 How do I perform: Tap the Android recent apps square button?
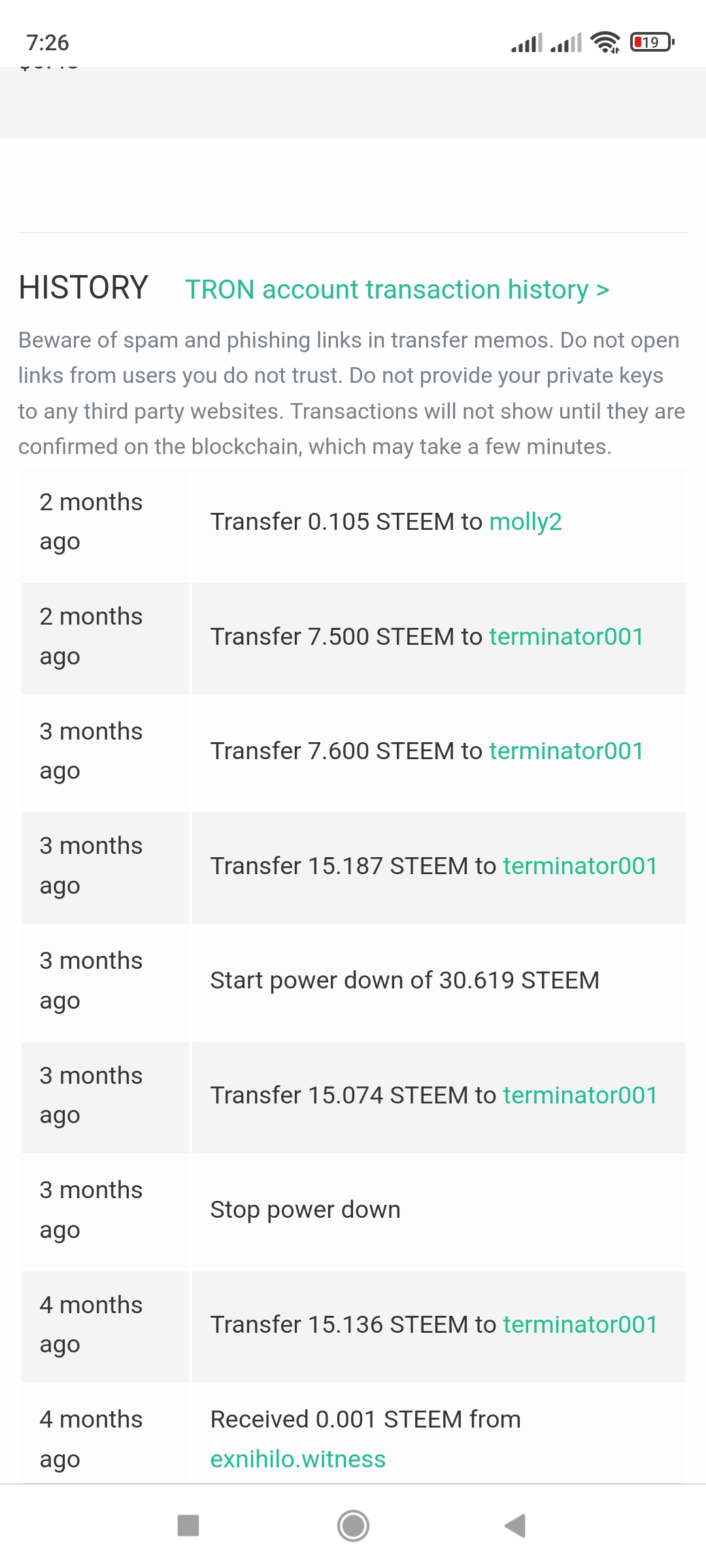pyautogui.click(x=188, y=1526)
